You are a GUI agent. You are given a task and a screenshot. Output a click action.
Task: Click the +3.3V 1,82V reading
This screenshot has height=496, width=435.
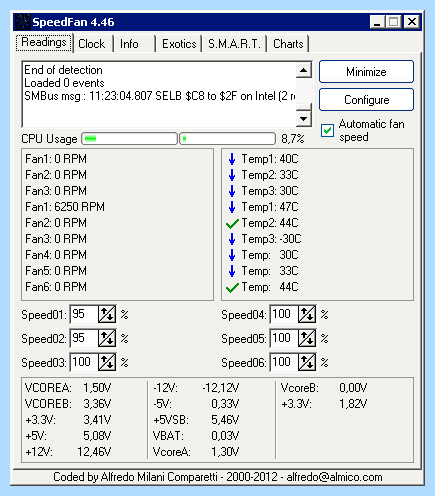click(x=324, y=404)
